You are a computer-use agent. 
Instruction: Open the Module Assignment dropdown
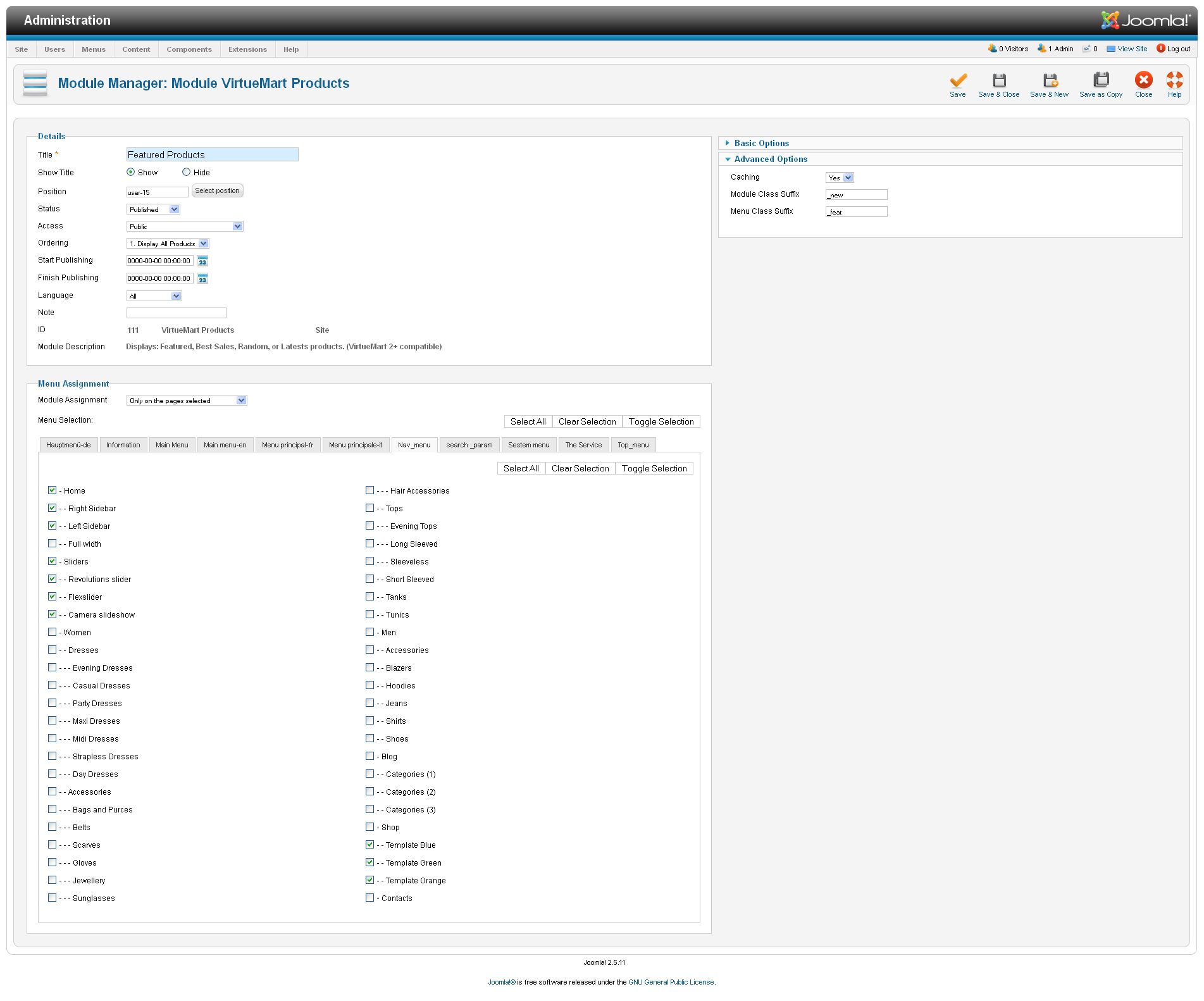(x=187, y=401)
